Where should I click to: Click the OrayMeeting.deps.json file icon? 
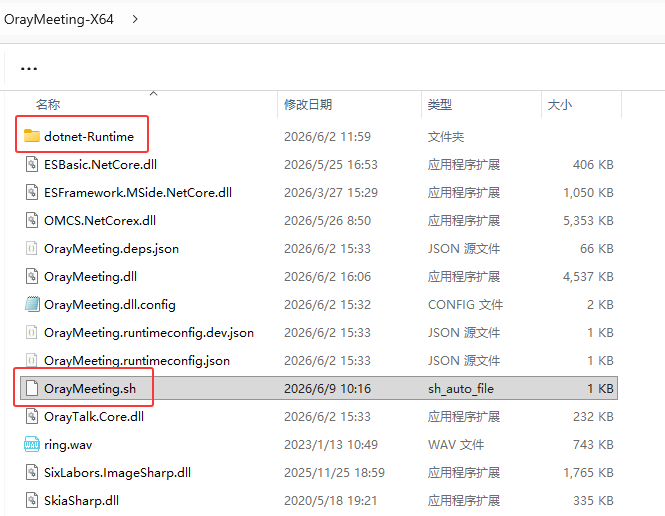[x=32, y=248]
